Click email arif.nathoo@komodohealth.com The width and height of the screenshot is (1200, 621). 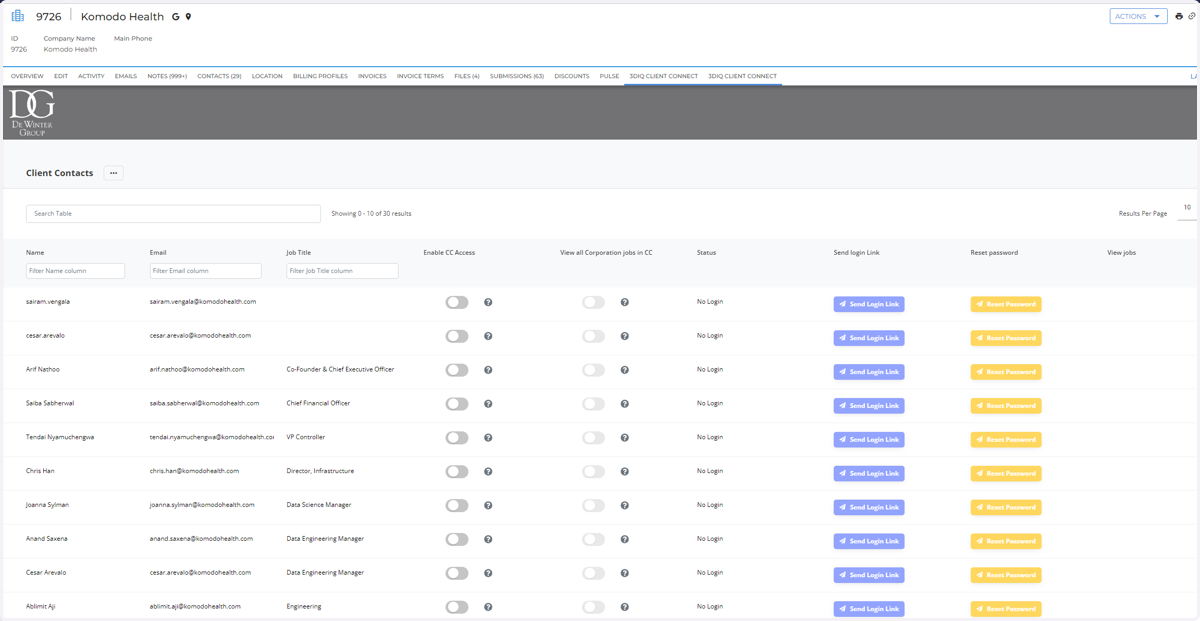pyautogui.click(x=197, y=369)
